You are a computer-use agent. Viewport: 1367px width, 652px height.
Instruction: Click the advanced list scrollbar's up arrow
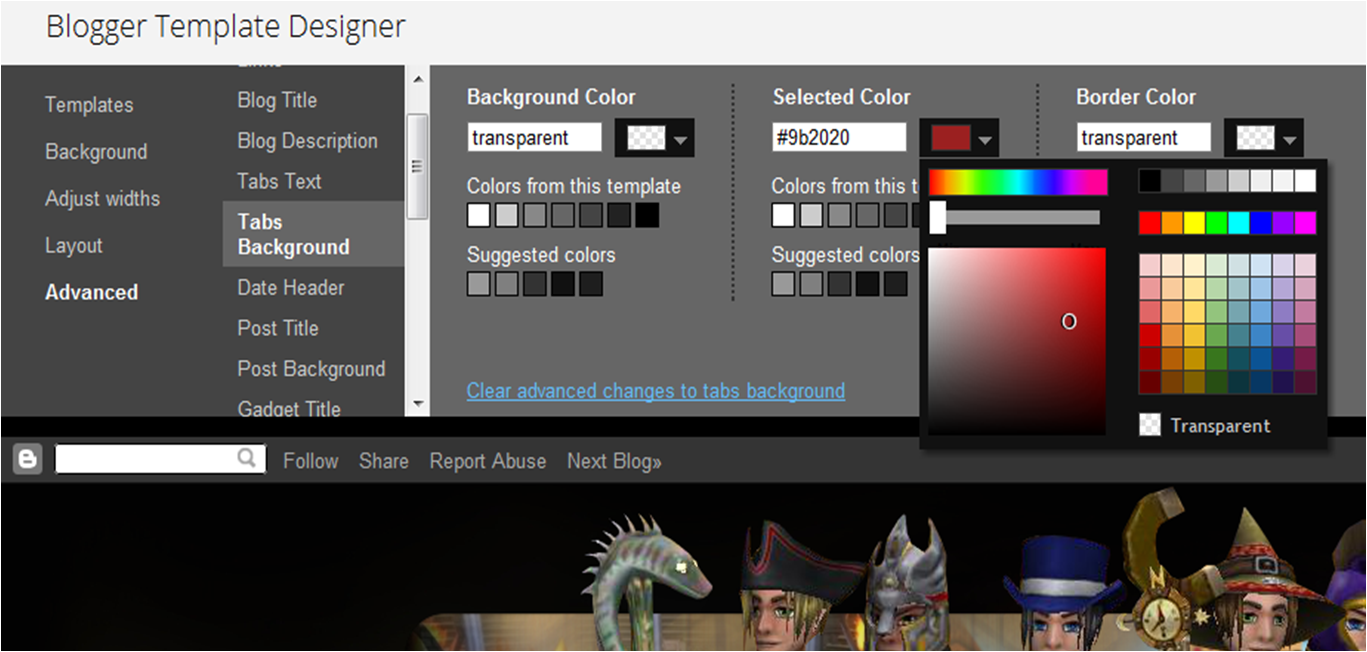(x=418, y=79)
